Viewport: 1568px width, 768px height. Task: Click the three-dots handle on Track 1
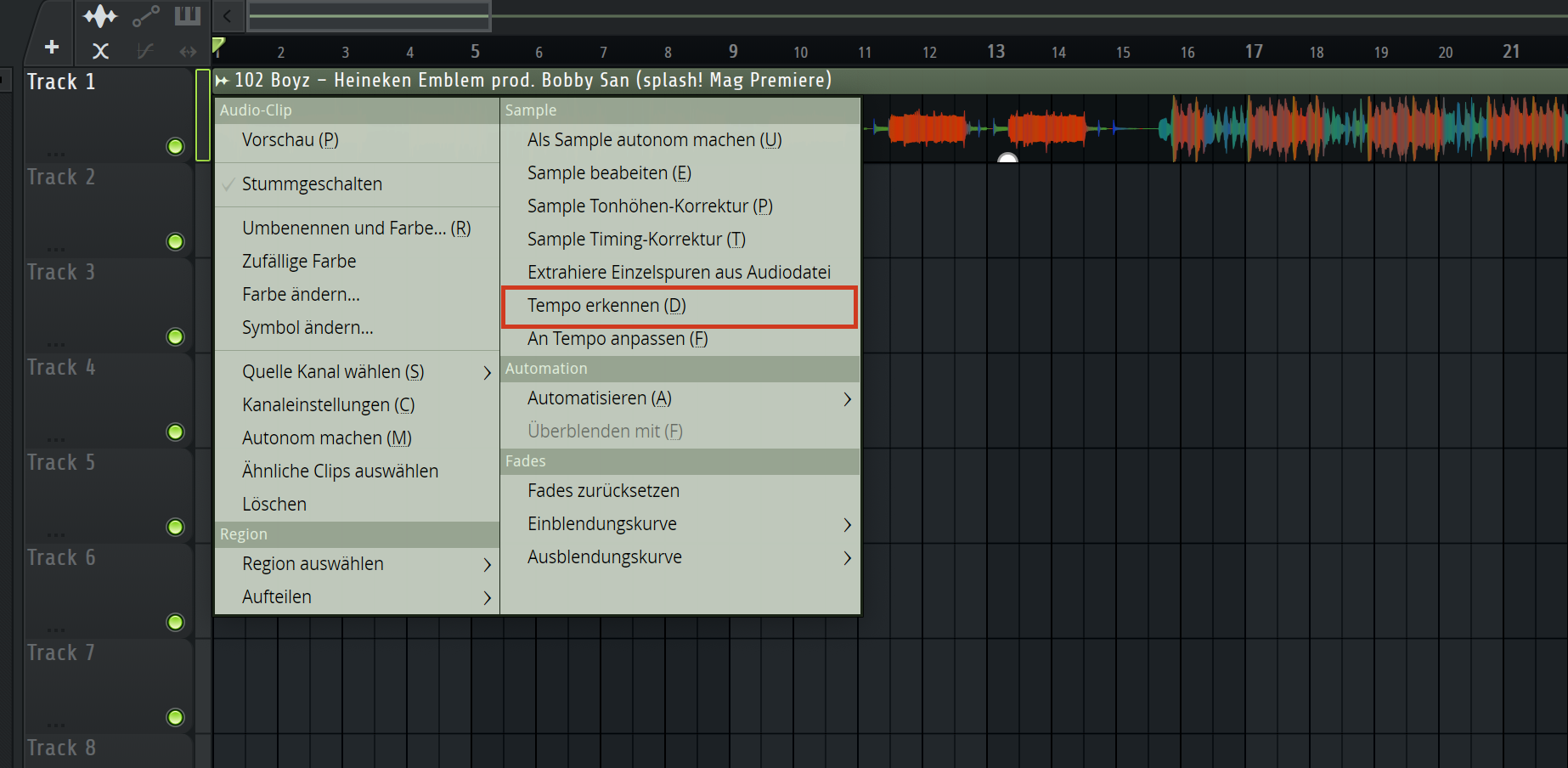(56, 155)
